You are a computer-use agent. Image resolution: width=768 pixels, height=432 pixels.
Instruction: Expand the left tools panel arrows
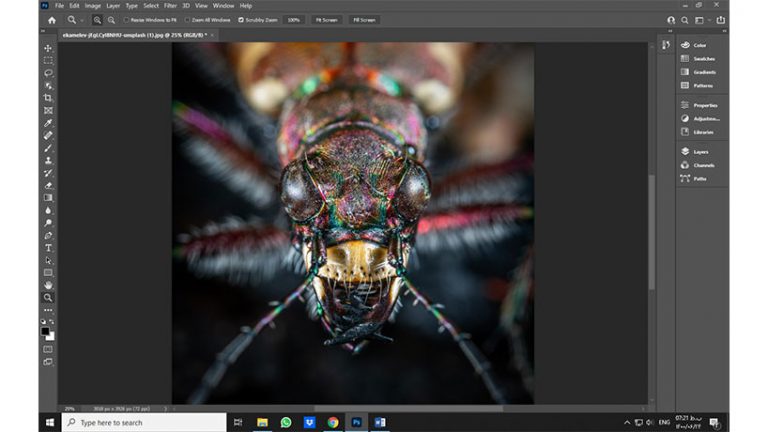tap(43, 31)
